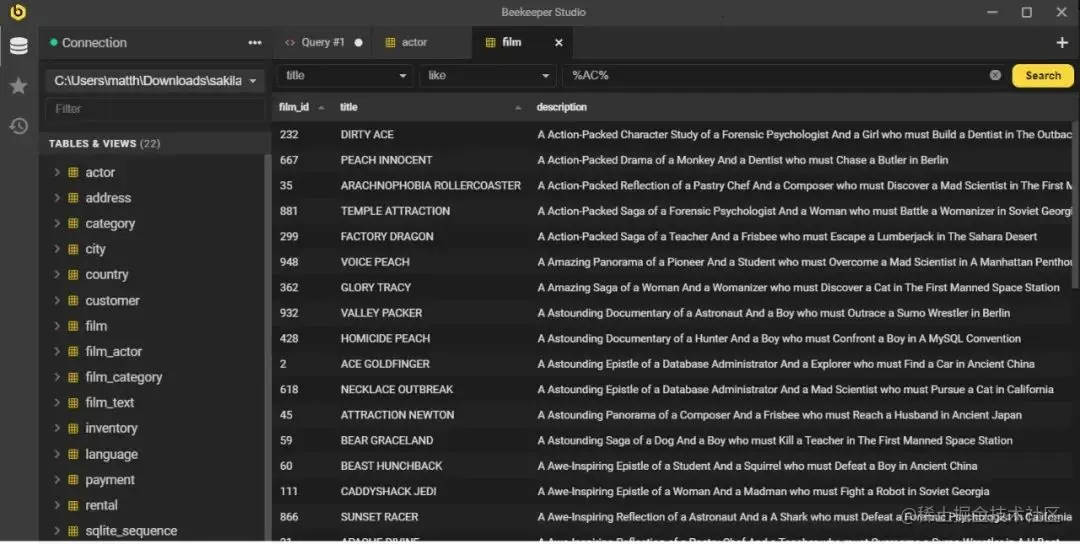
Task: Click the Connection status label
Action: (x=94, y=43)
